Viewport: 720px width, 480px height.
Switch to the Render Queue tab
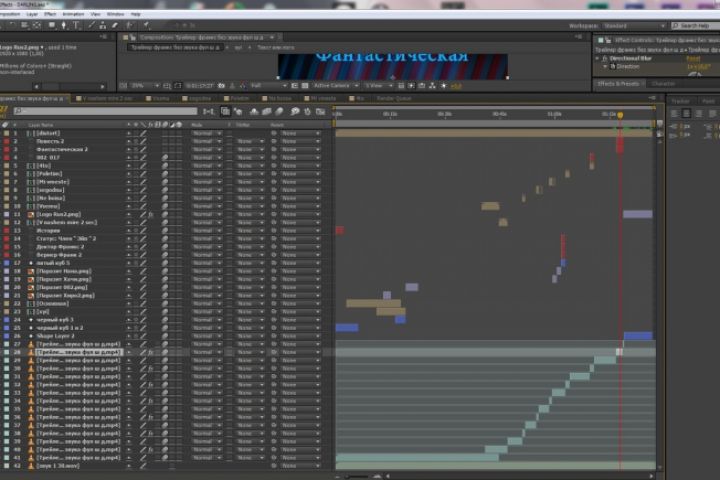pyautogui.click(x=394, y=98)
